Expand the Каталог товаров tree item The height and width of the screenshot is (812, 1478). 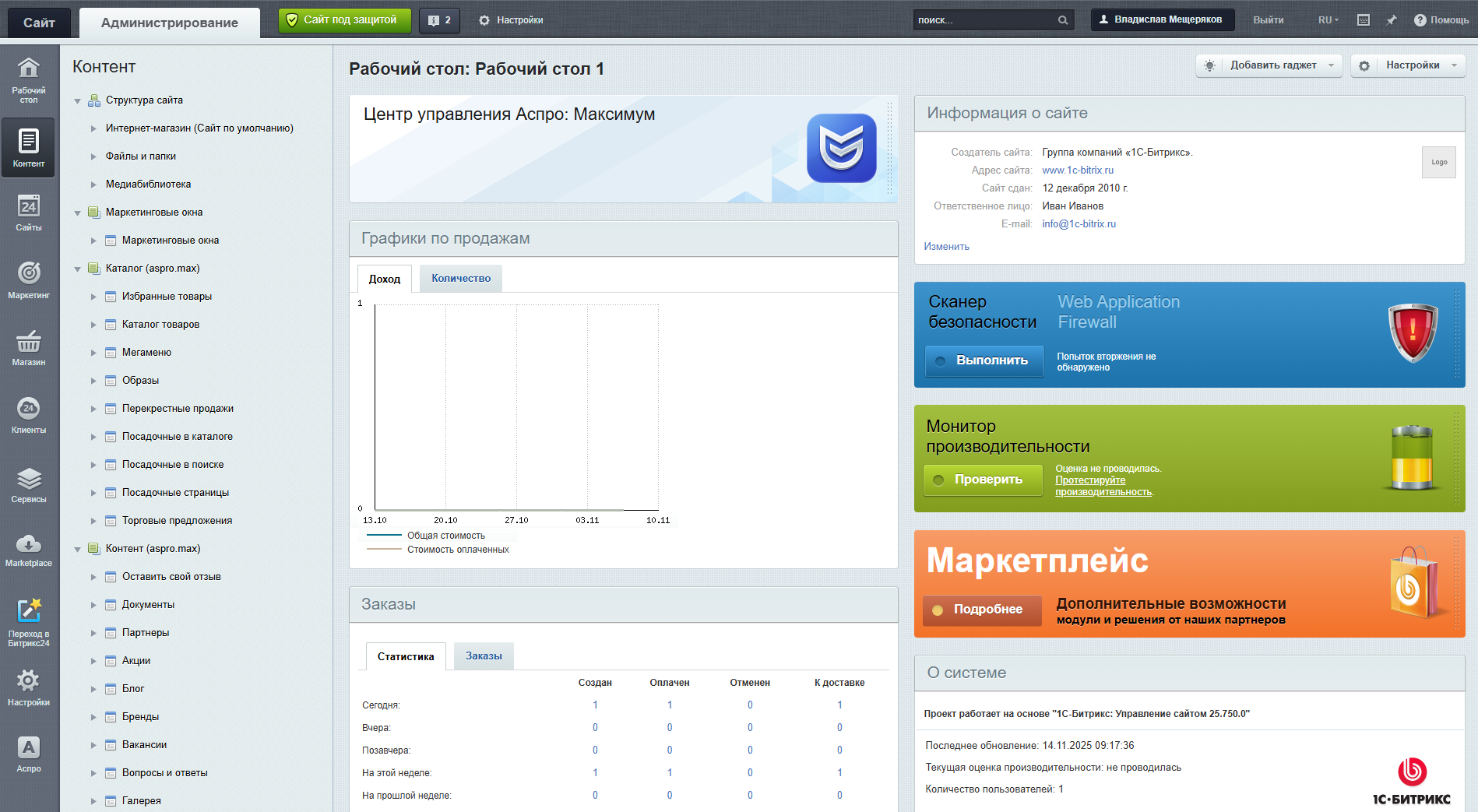93,325
